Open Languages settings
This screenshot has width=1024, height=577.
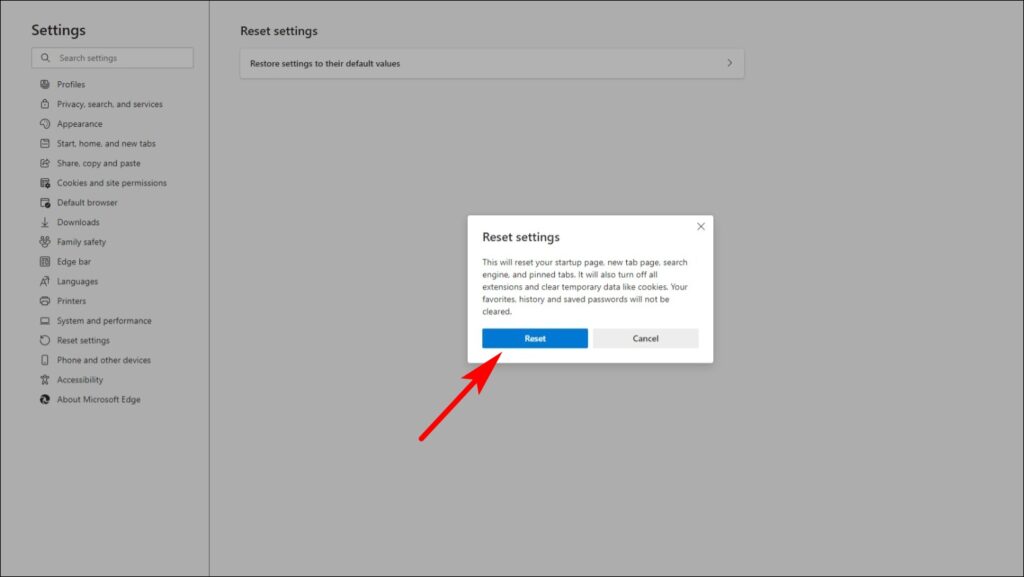click(77, 281)
